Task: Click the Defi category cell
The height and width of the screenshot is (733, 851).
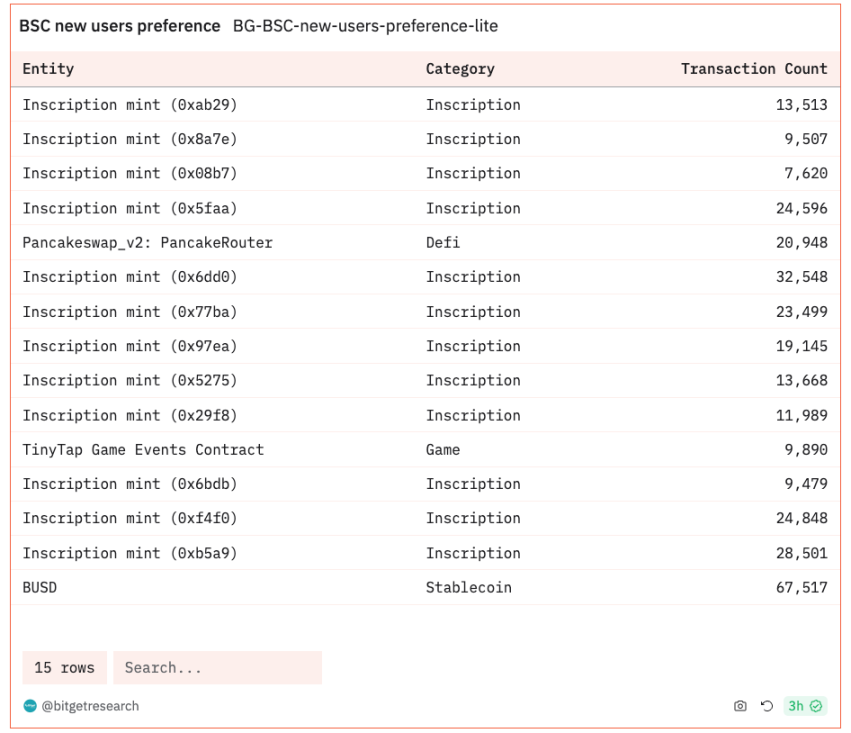Action: click(x=443, y=243)
